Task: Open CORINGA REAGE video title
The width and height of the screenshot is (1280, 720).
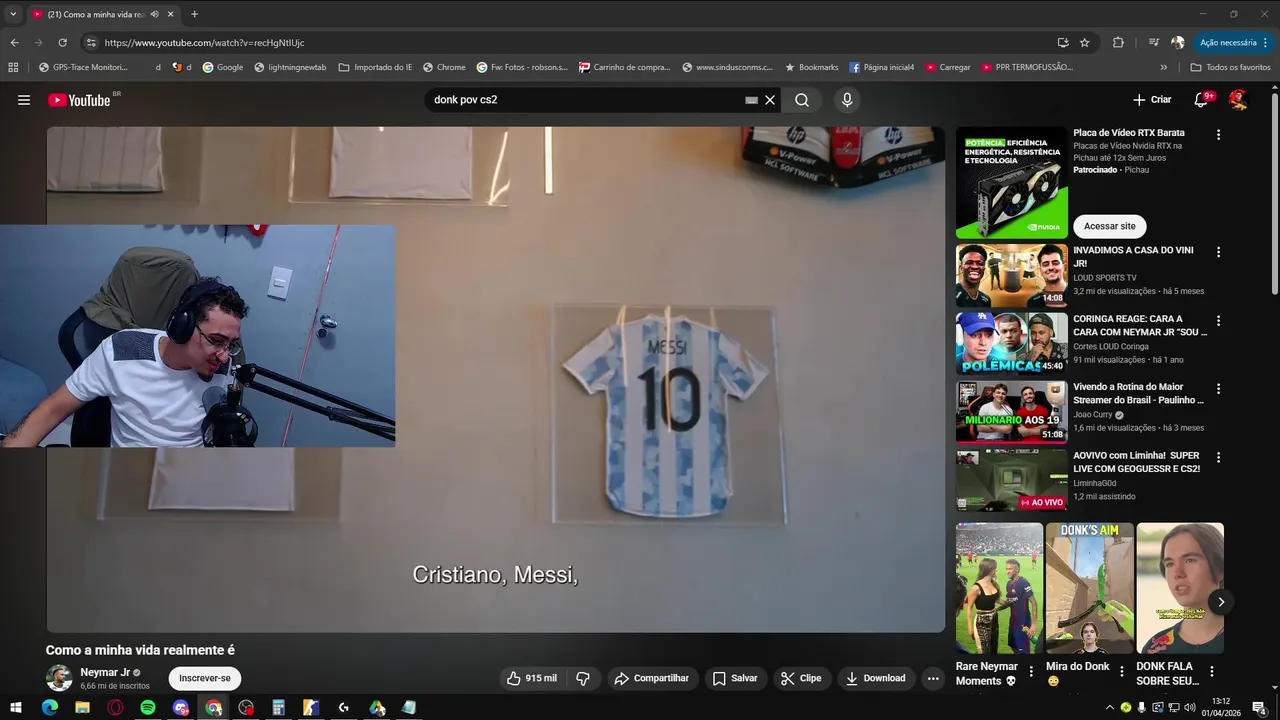Action: point(1139,325)
